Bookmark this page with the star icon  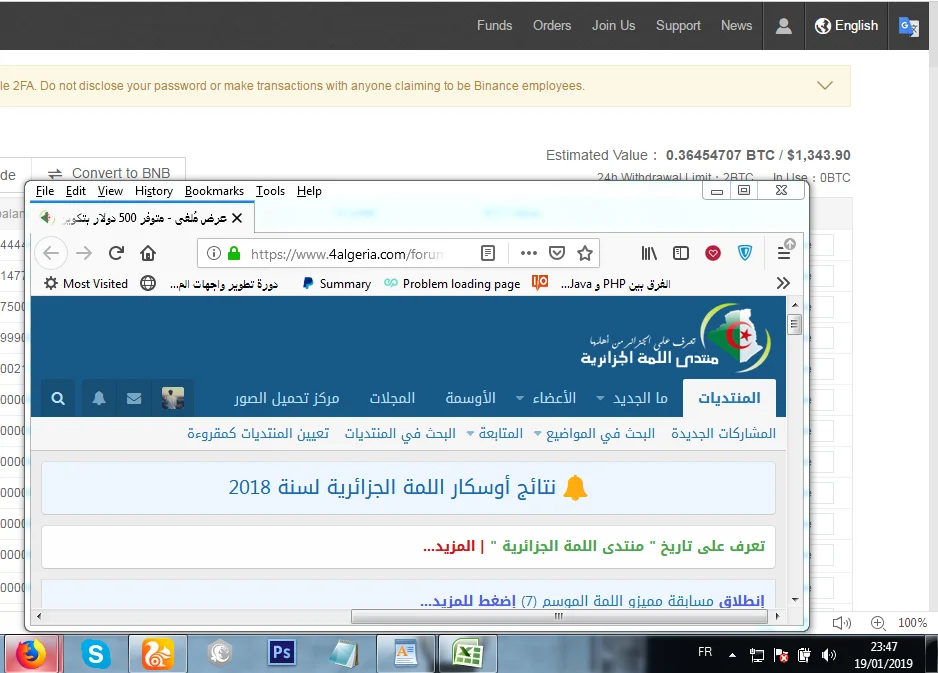point(585,253)
